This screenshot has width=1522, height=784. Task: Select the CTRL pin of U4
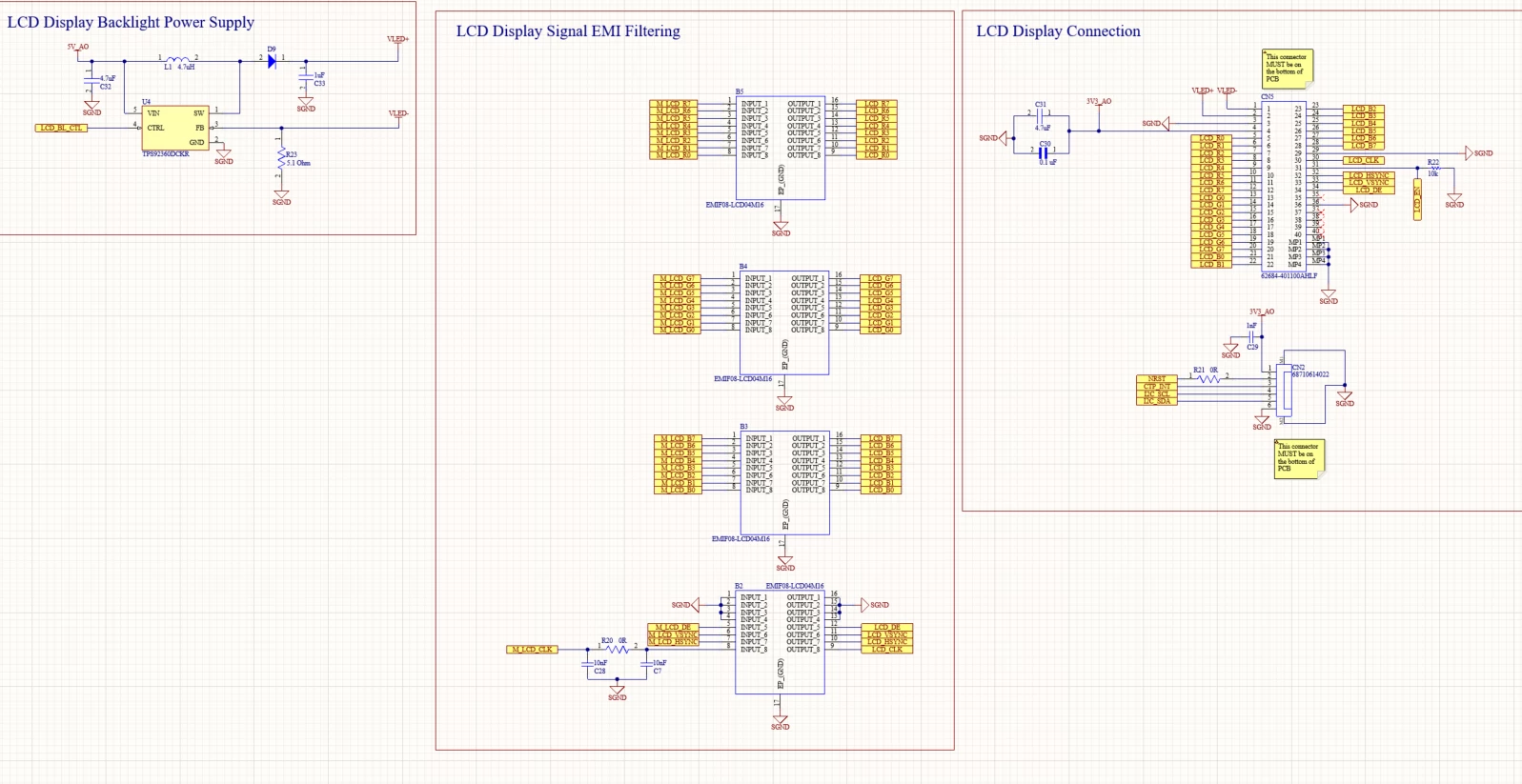tap(155, 128)
